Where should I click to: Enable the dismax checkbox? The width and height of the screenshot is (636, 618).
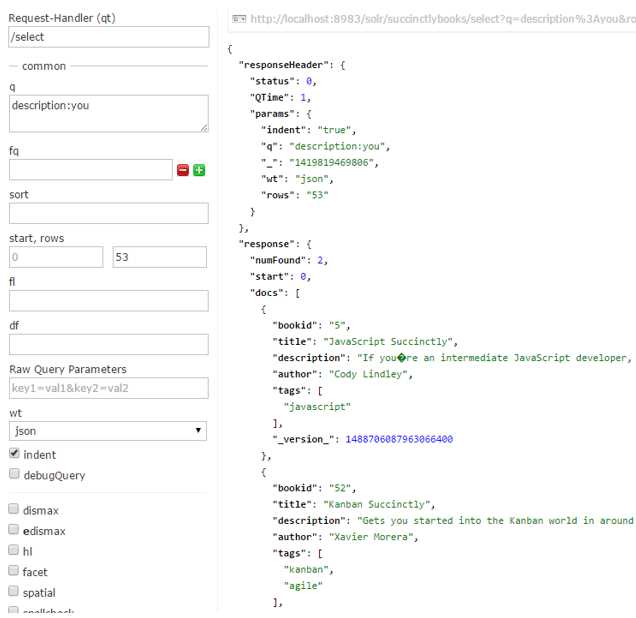(14, 509)
